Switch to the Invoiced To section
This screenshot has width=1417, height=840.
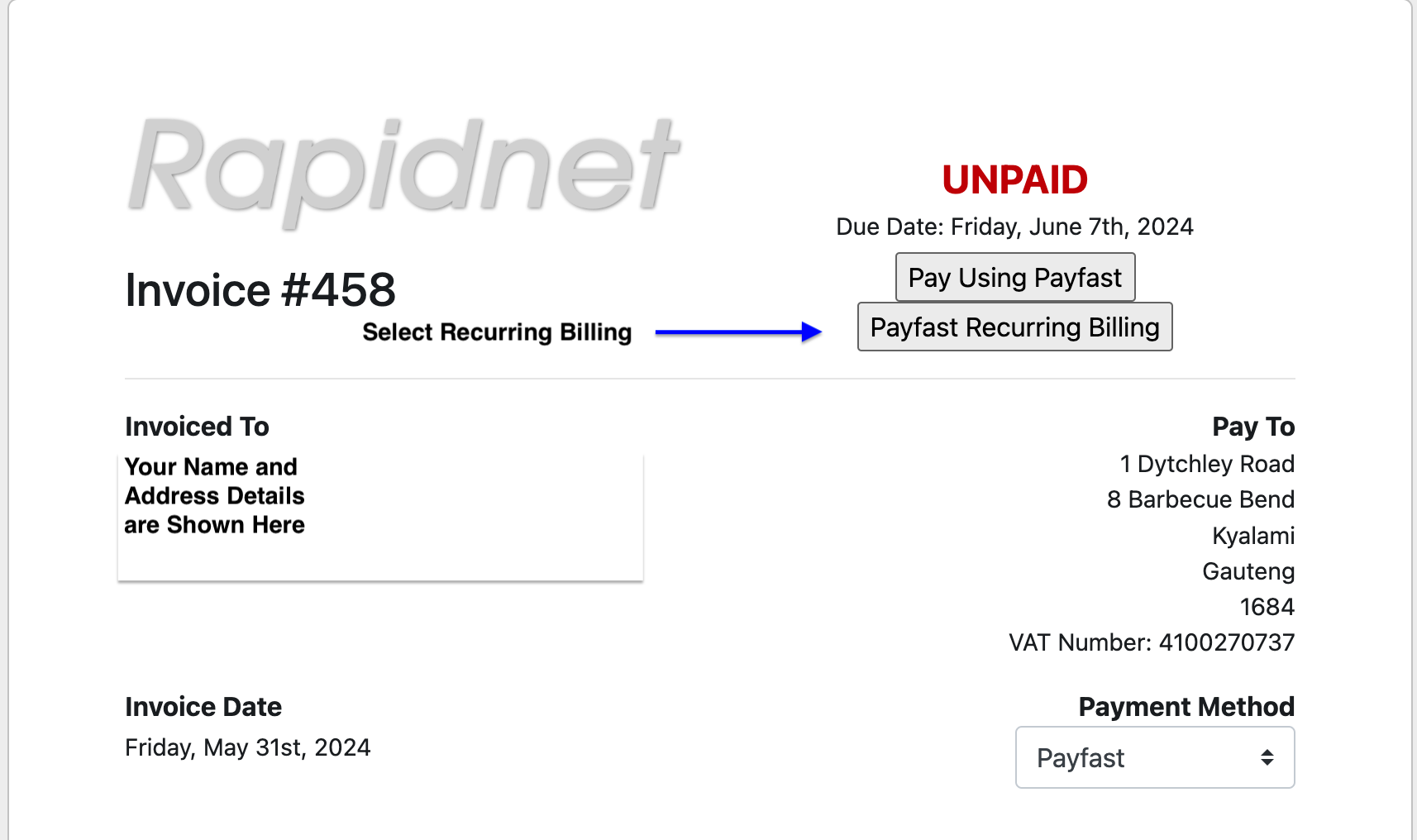point(197,426)
